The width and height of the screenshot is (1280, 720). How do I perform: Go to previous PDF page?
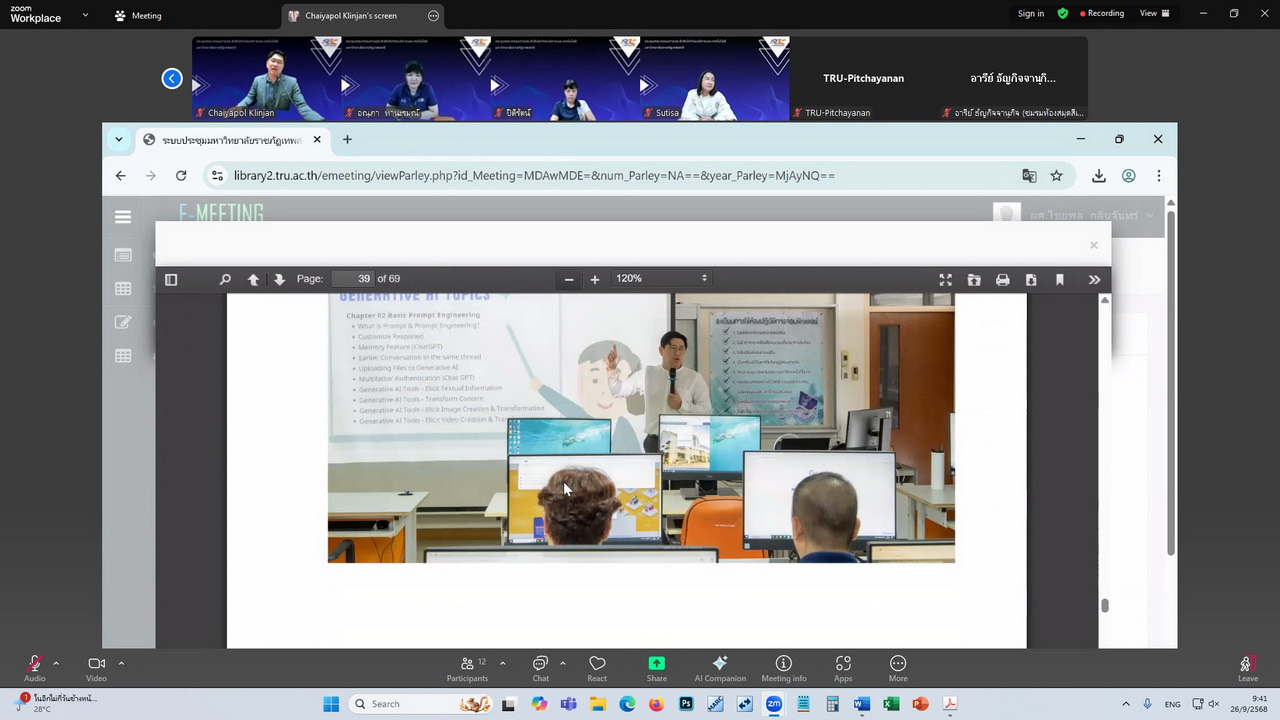(253, 280)
